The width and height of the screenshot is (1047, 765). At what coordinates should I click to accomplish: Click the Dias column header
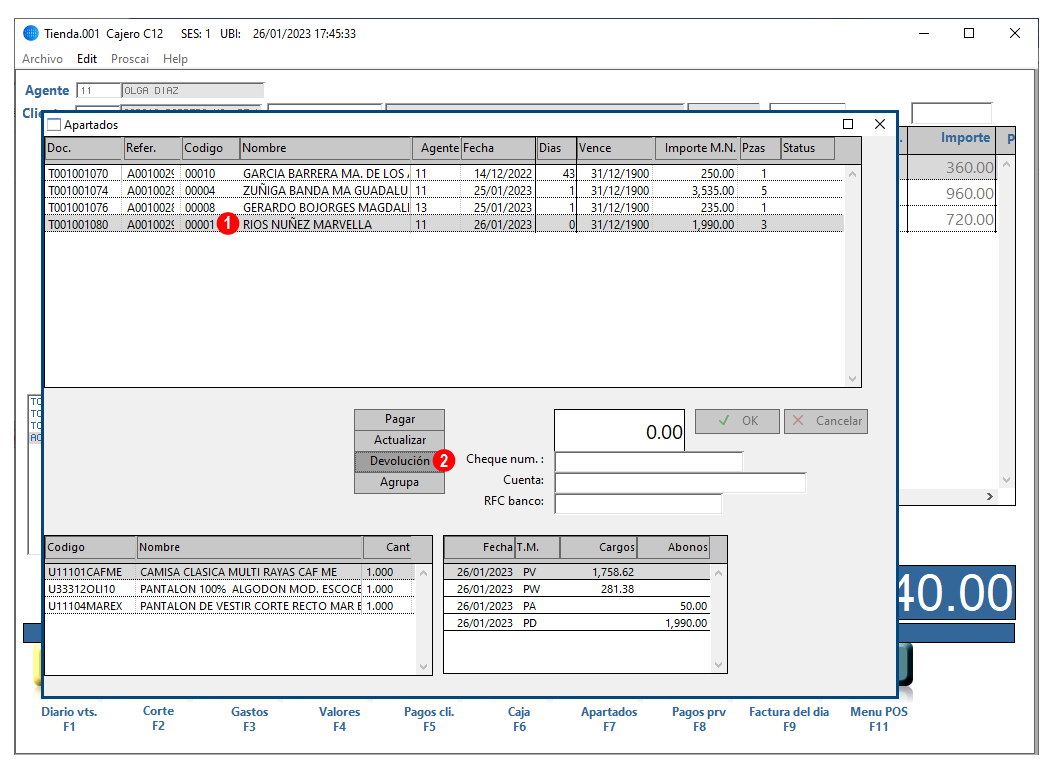pyautogui.click(x=556, y=148)
